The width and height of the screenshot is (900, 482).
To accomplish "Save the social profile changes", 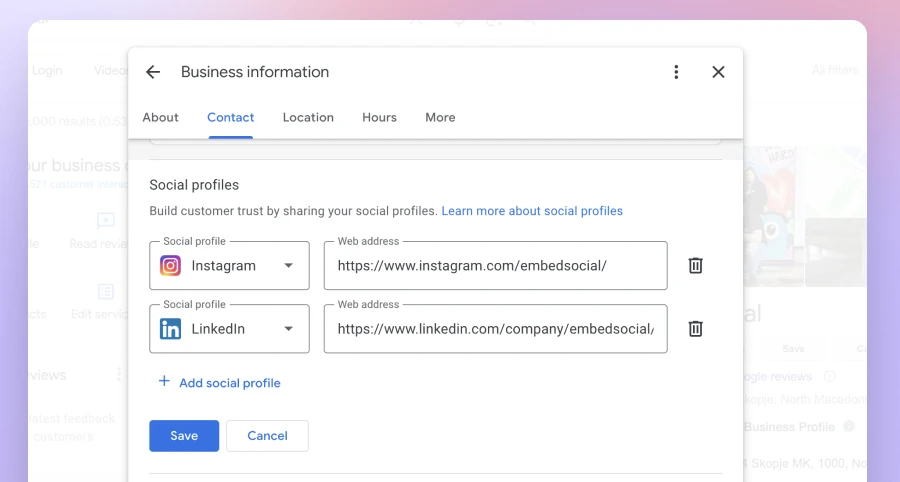I will pyautogui.click(x=184, y=436).
